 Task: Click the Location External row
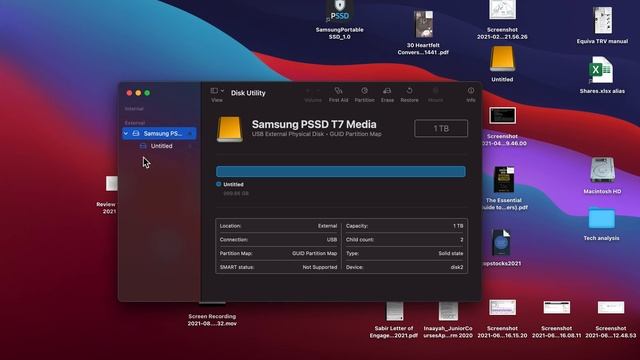click(x=278, y=226)
